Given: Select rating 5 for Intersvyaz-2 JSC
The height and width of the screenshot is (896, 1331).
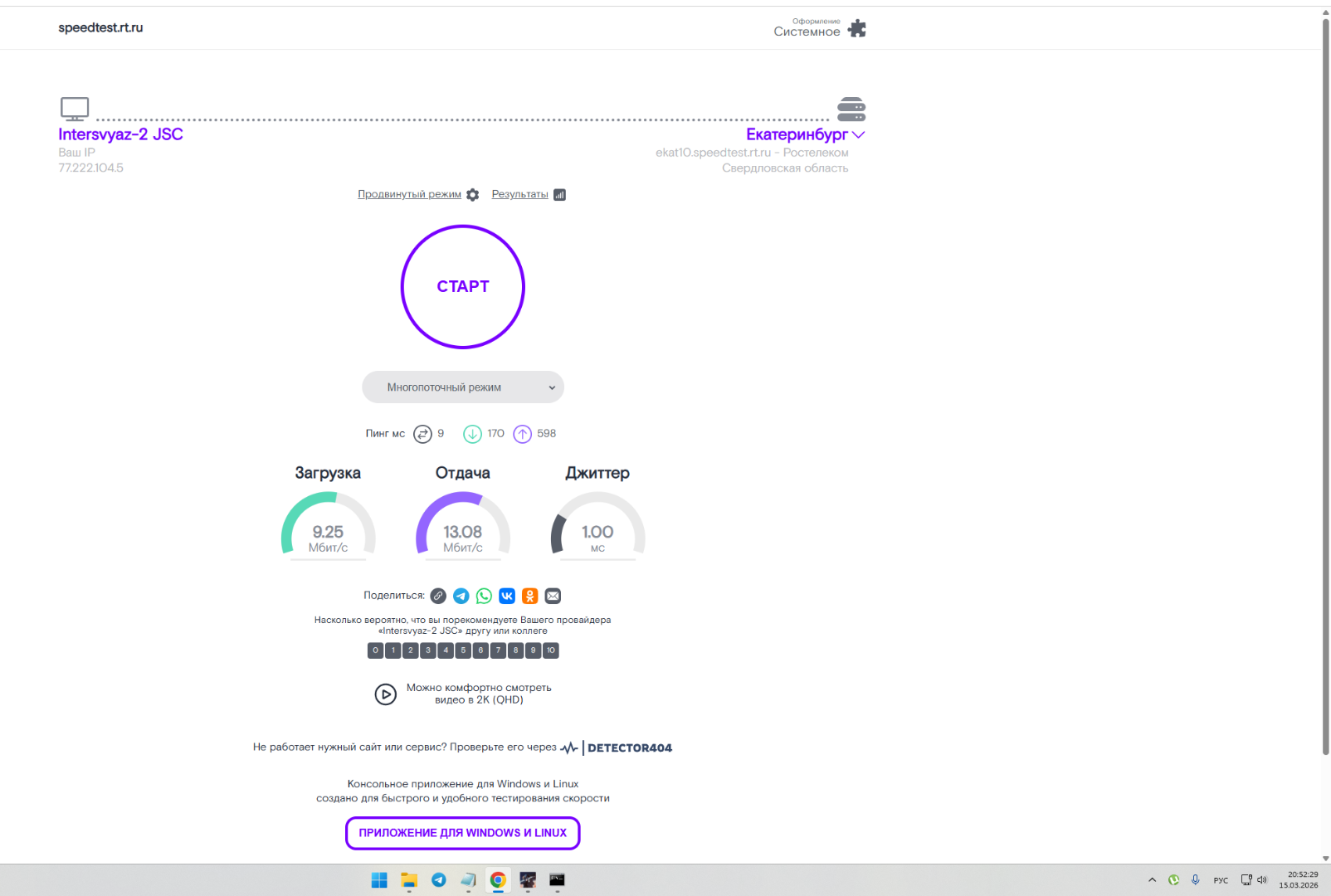Looking at the screenshot, I should (463, 650).
